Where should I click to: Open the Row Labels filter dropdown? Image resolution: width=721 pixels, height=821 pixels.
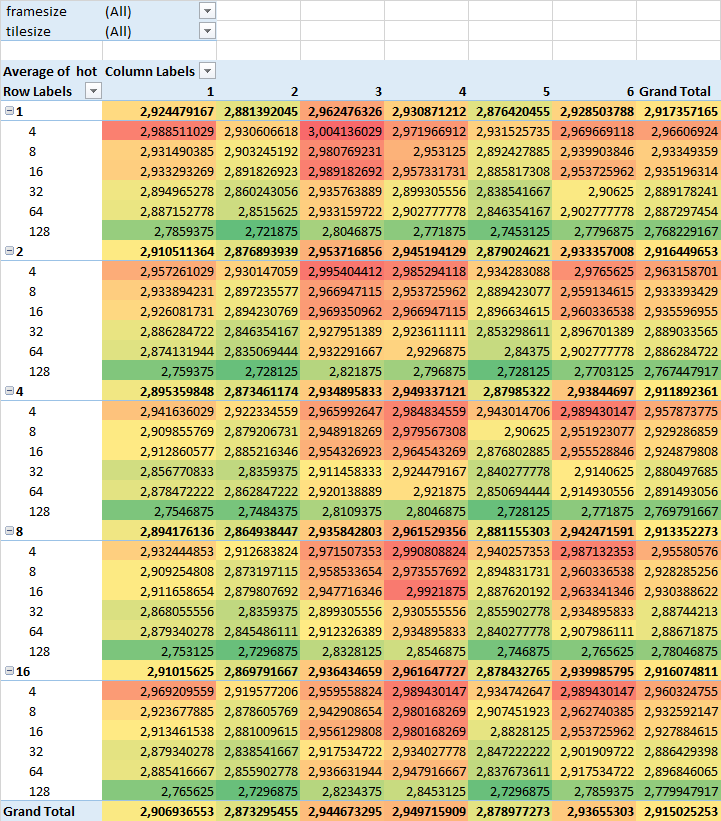tap(93, 91)
